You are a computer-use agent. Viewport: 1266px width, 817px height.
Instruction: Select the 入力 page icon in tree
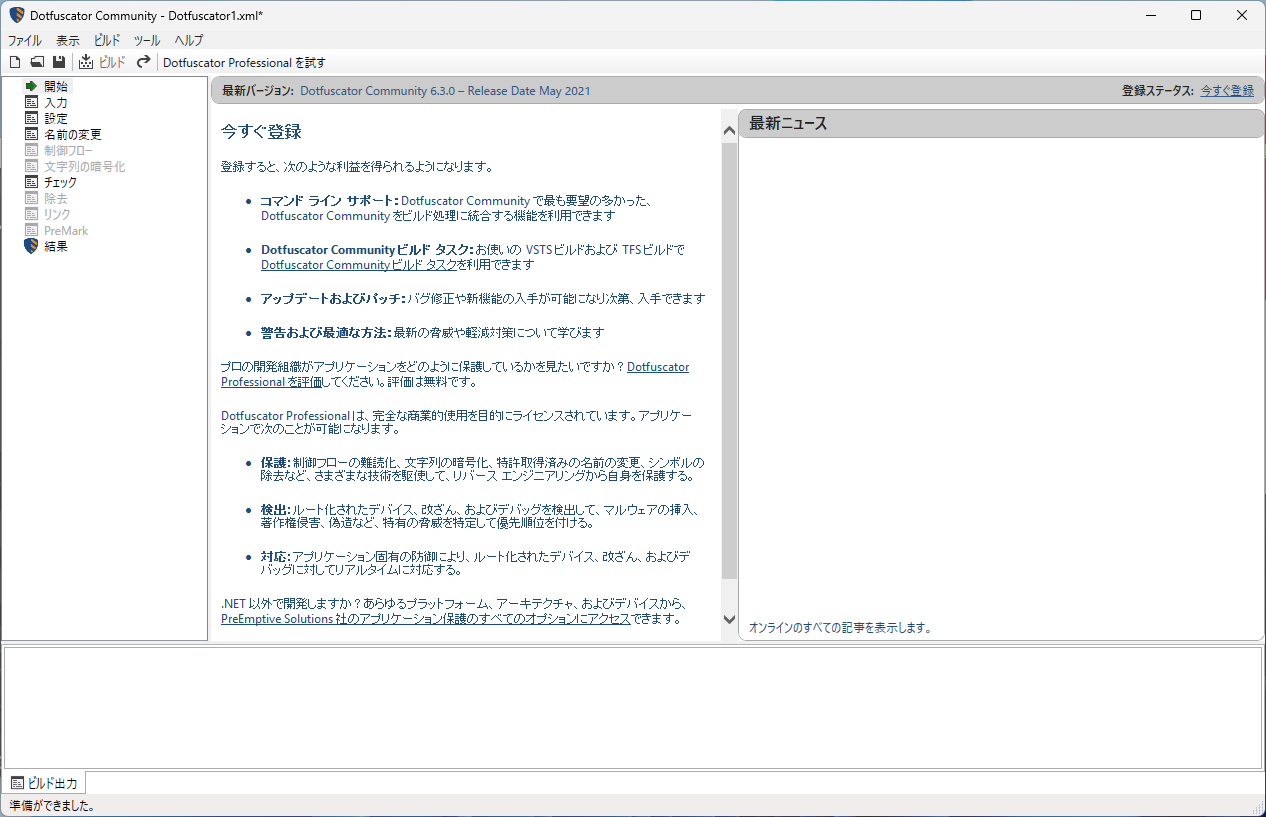pyautogui.click(x=31, y=102)
